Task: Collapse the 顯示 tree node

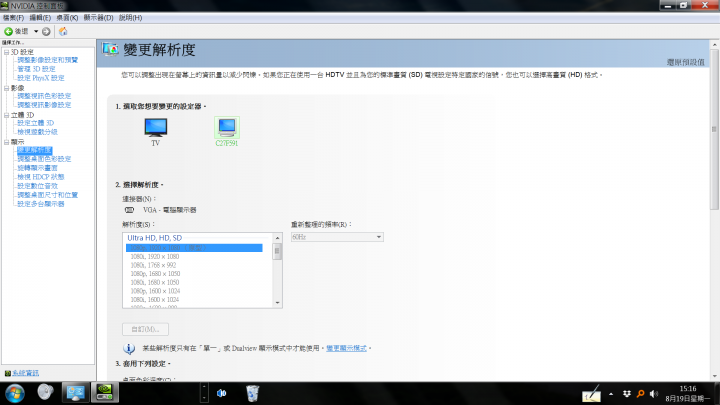Action: (6, 142)
